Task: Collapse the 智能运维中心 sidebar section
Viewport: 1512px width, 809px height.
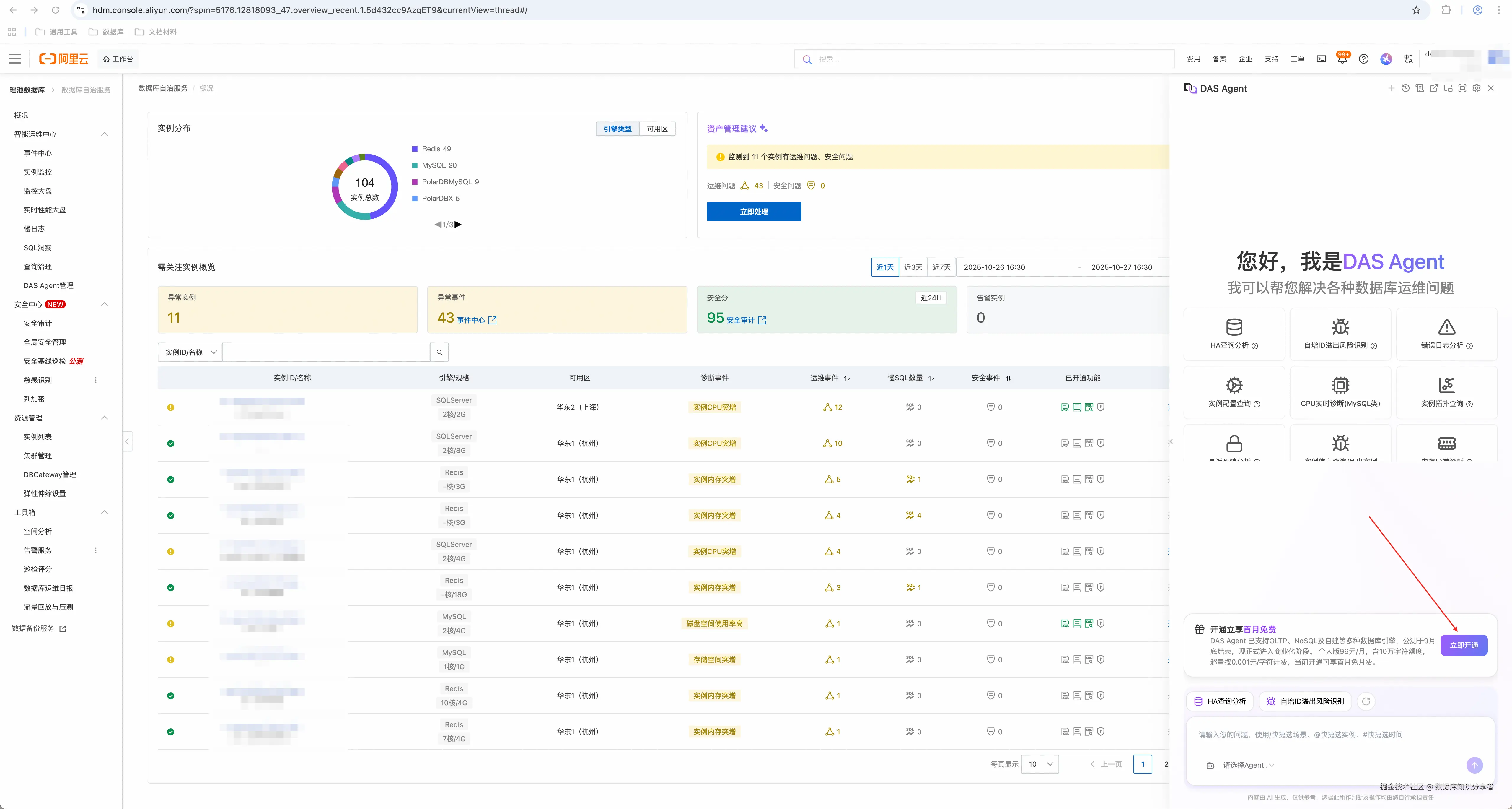Action: point(105,134)
